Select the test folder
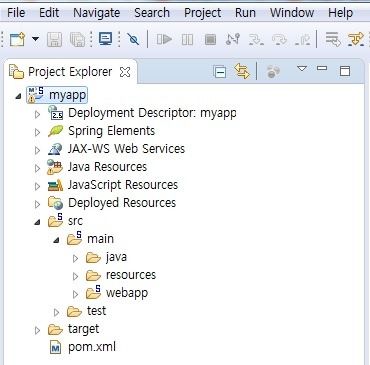The width and height of the screenshot is (370, 365). pyautogui.click(x=96, y=311)
